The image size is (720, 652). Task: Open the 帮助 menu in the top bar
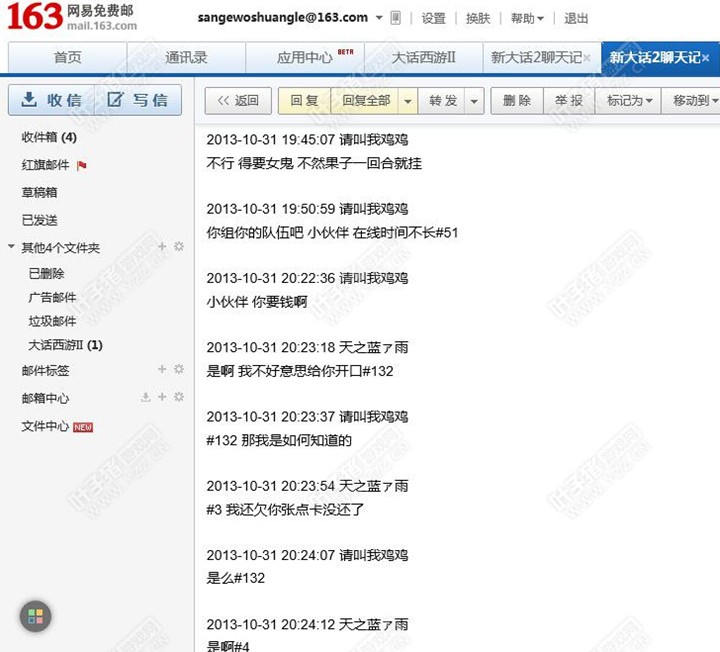tap(527, 18)
